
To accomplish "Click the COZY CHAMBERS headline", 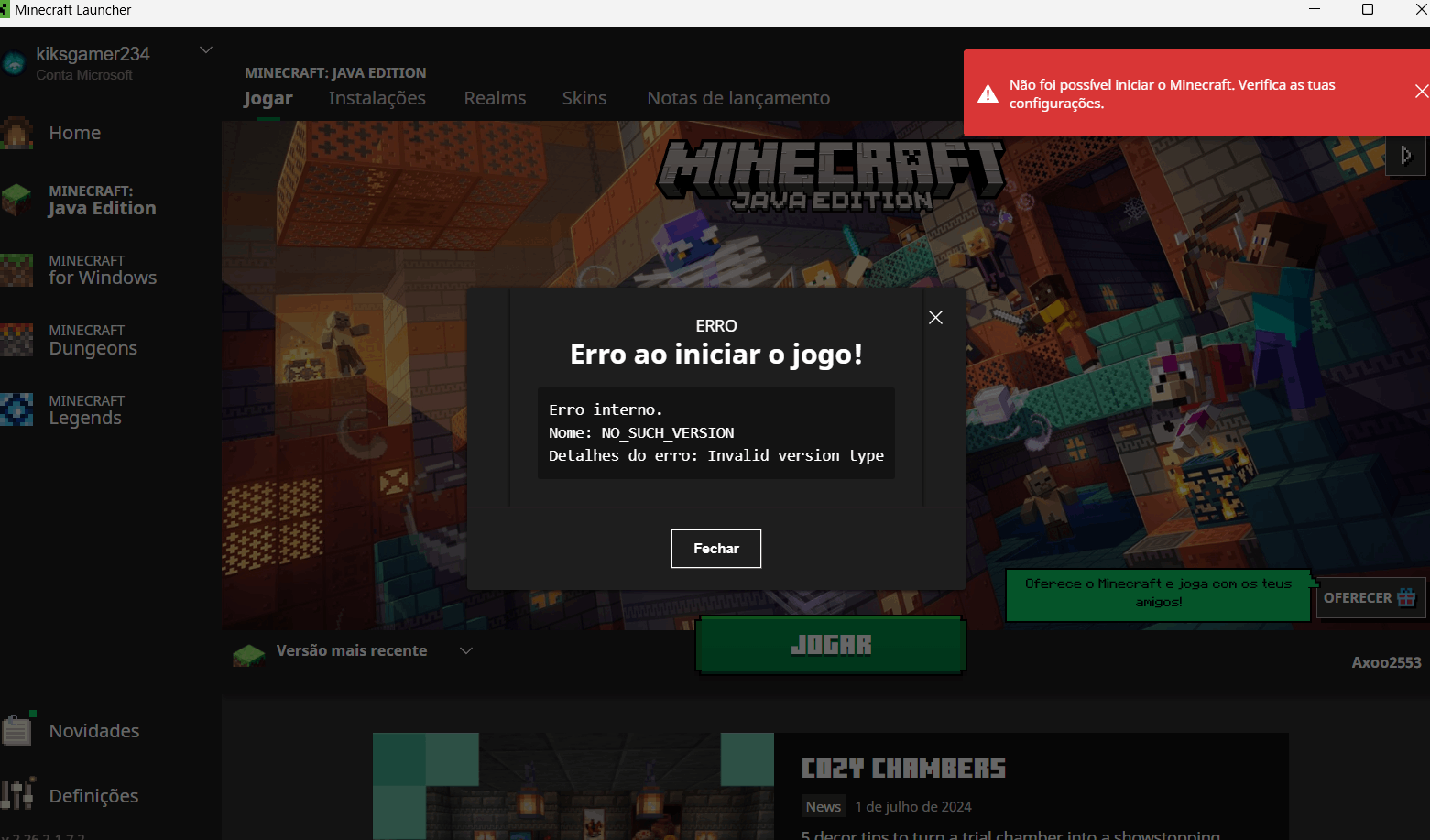I will pos(903,768).
